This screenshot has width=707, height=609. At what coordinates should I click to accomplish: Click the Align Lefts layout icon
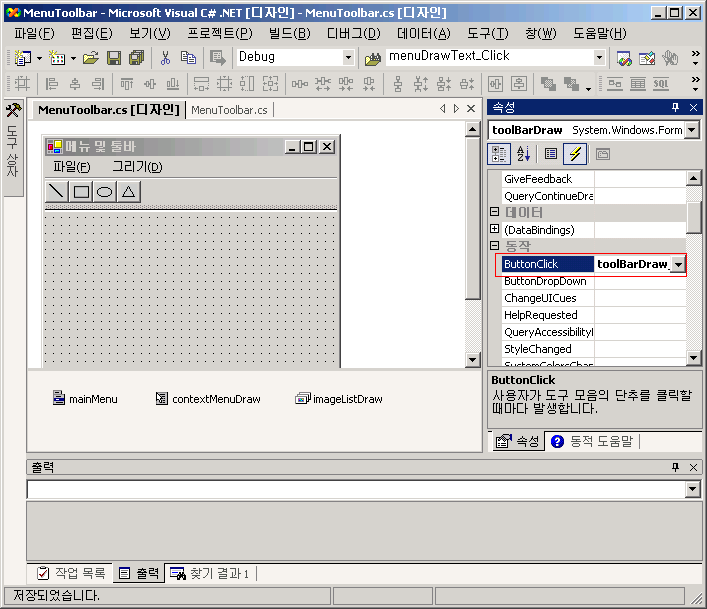[52, 84]
